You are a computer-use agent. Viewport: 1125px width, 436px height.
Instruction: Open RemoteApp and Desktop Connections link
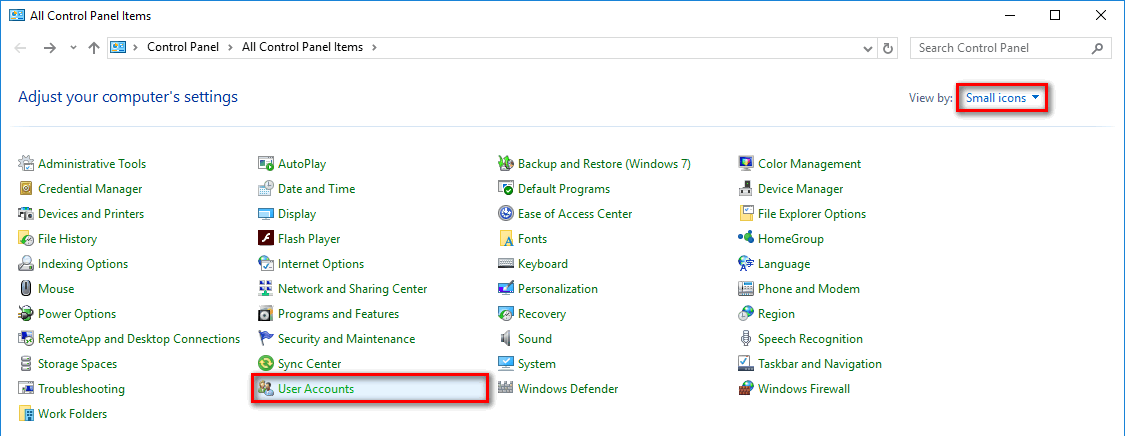tap(139, 338)
